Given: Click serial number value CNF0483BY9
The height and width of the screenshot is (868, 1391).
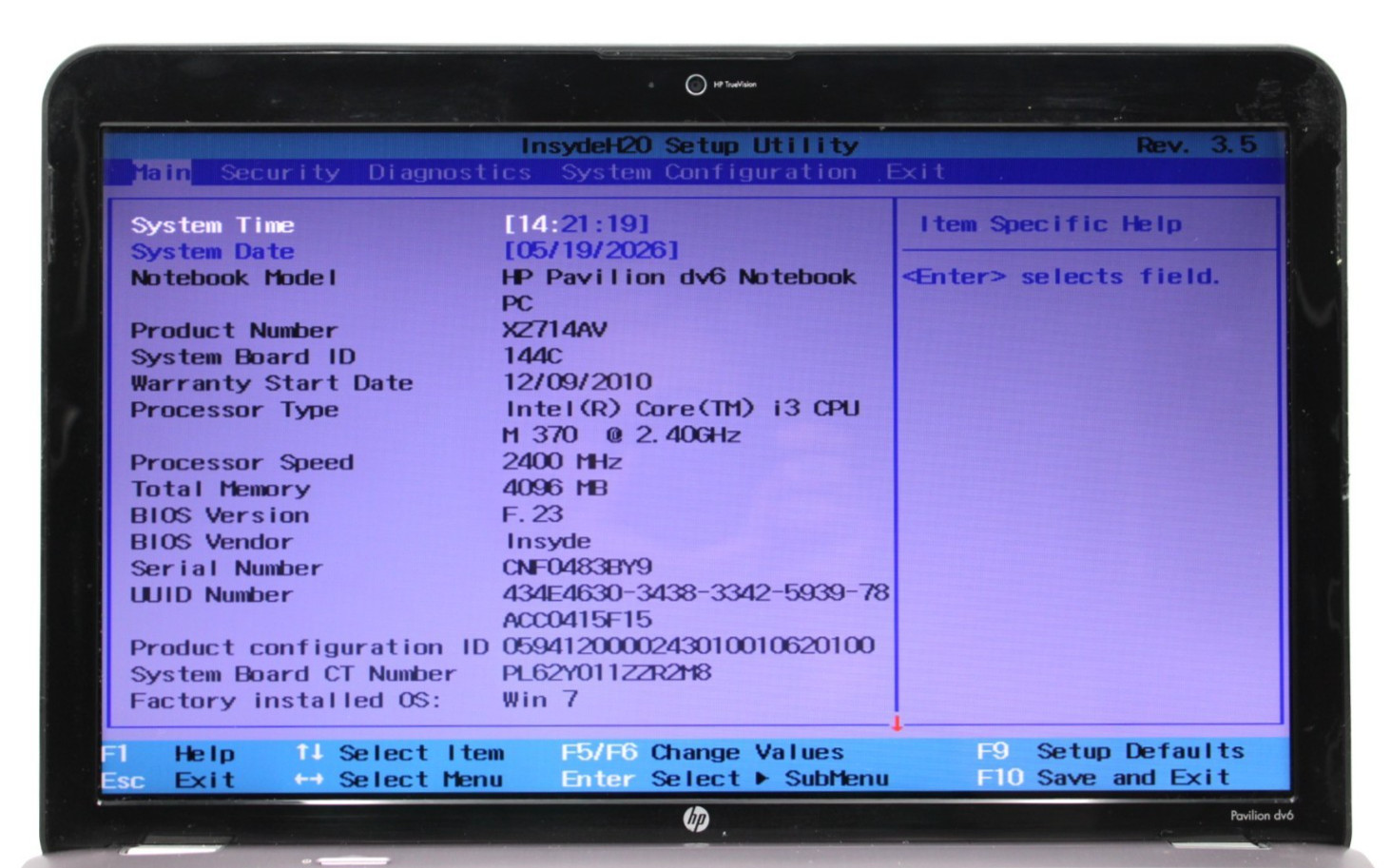Looking at the screenshot, I should [x=577, y=567].
